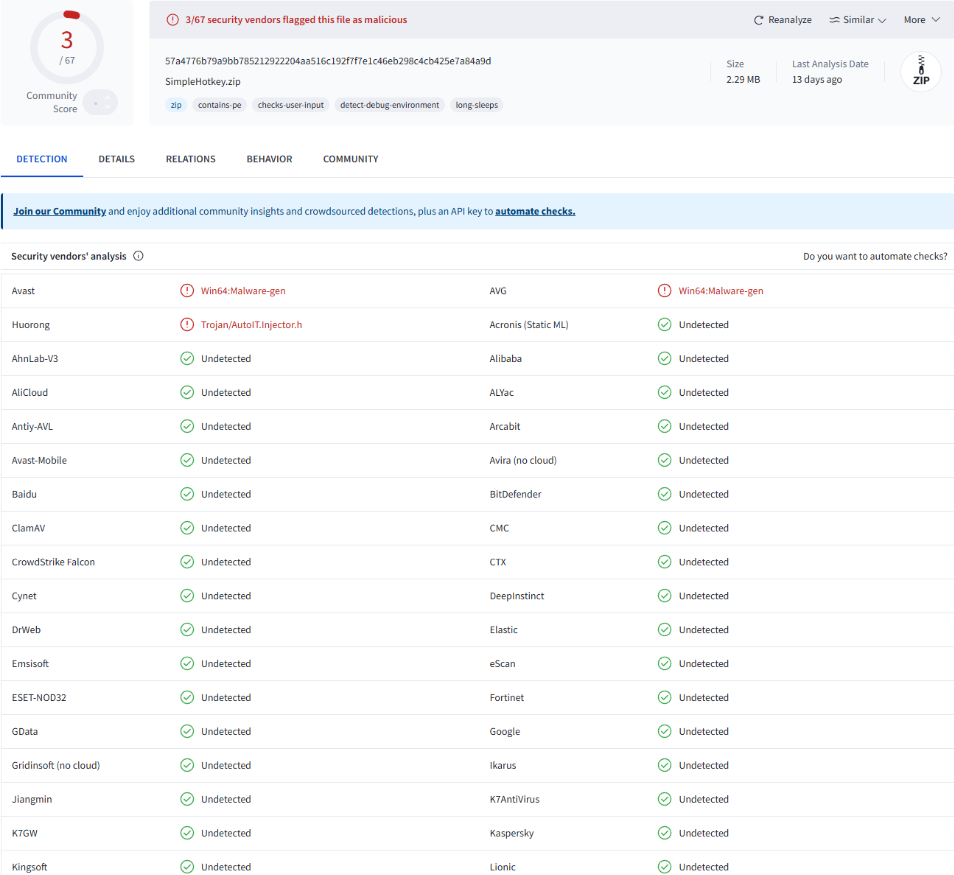
Task: Click the Alibaba undetected checkmark
Action: [664, 358]
